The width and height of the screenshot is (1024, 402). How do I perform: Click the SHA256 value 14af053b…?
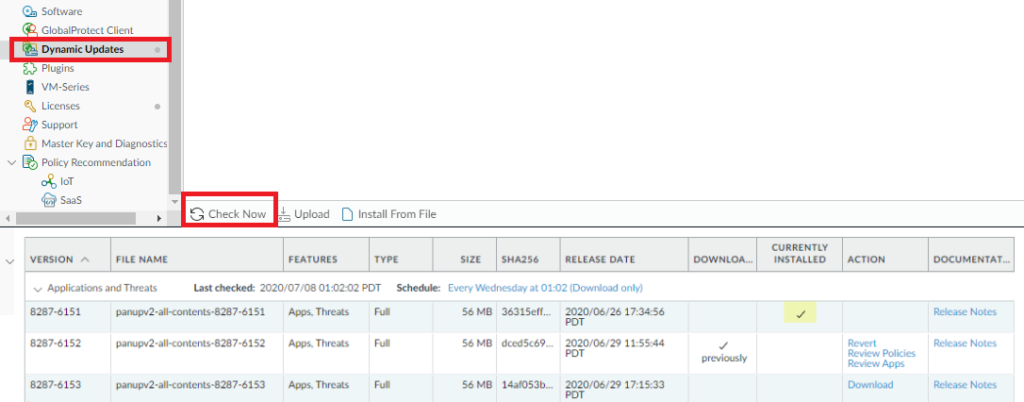526,384
